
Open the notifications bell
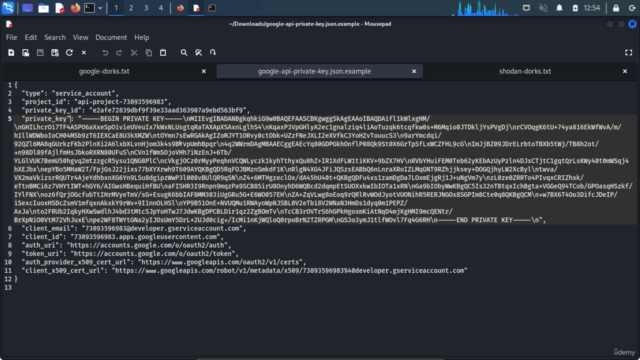coord(559,8)
